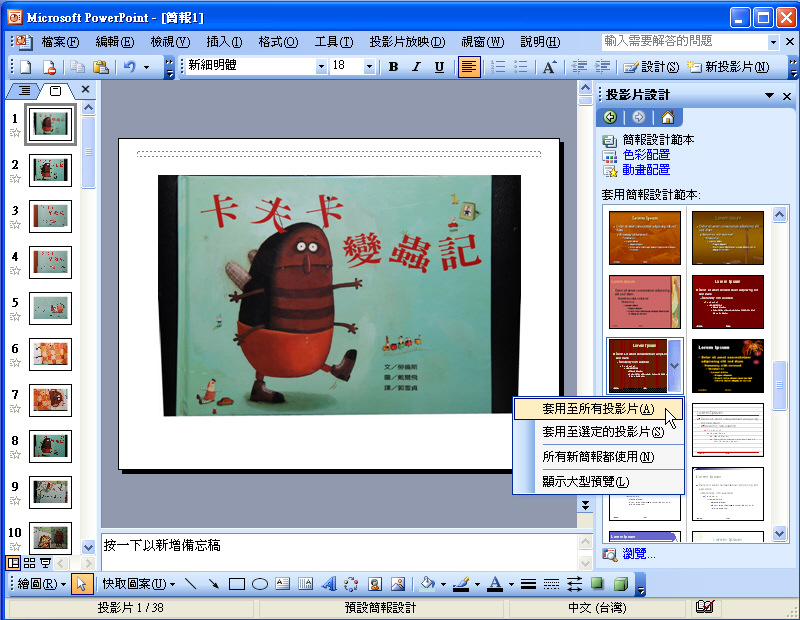This screenshot has width=800, height=620.
Task: Click the Undo arrow icon
Action: [130, 67]
